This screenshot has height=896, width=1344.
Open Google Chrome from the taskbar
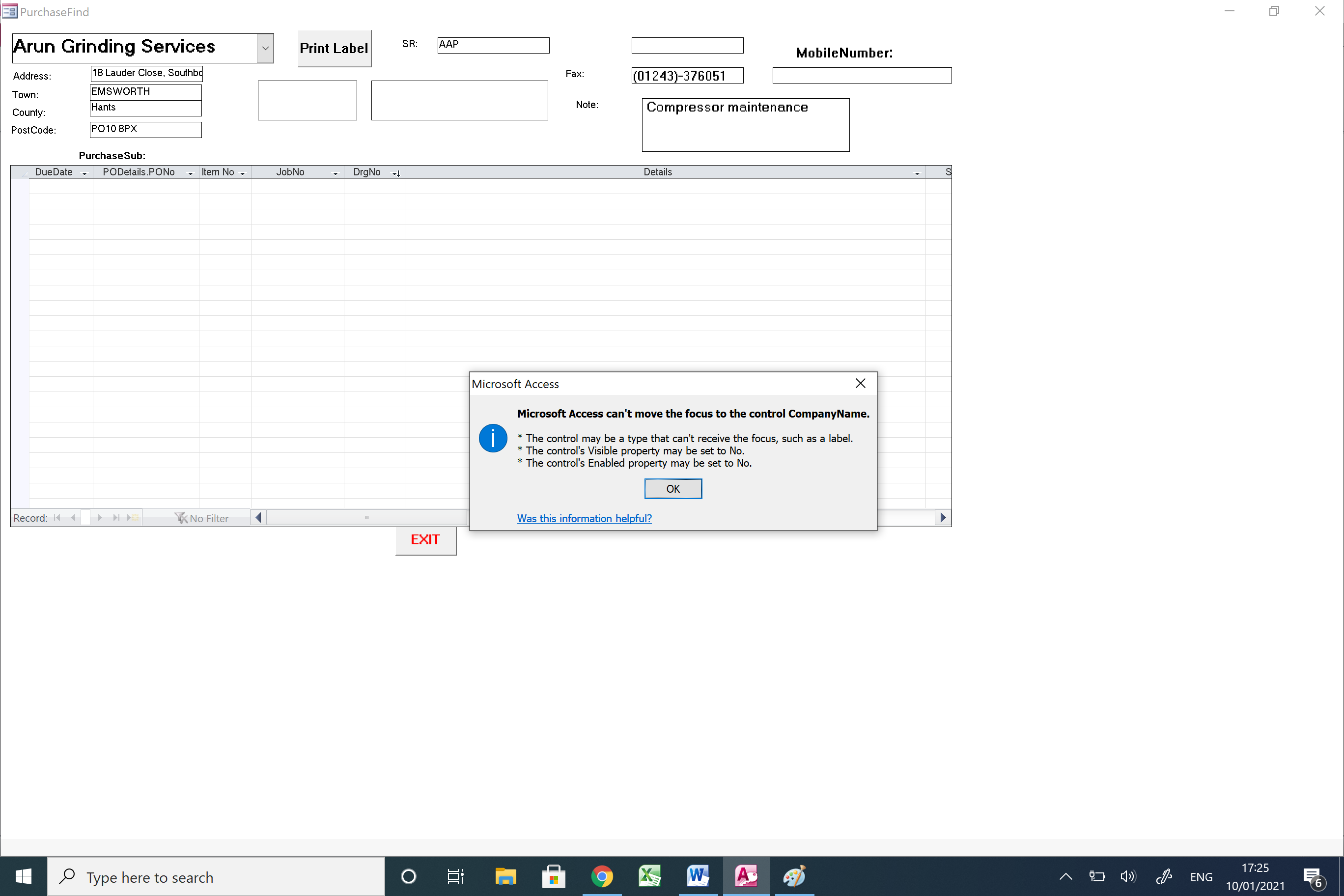pos(601,876)
